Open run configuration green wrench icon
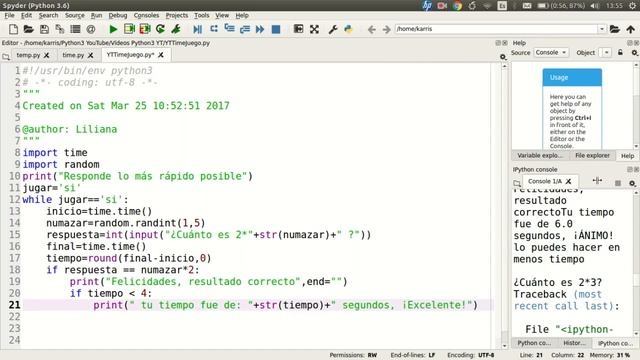 tap(176, 29)
